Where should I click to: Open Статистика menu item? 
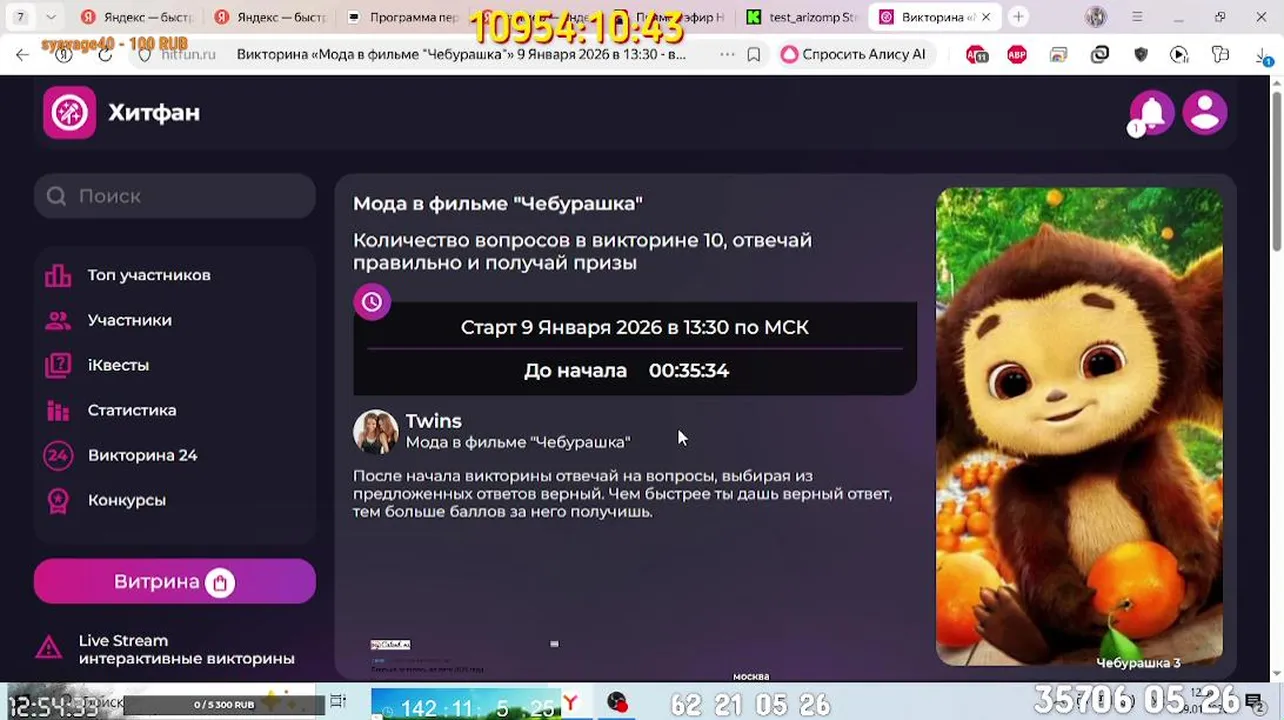click(132, 410)
